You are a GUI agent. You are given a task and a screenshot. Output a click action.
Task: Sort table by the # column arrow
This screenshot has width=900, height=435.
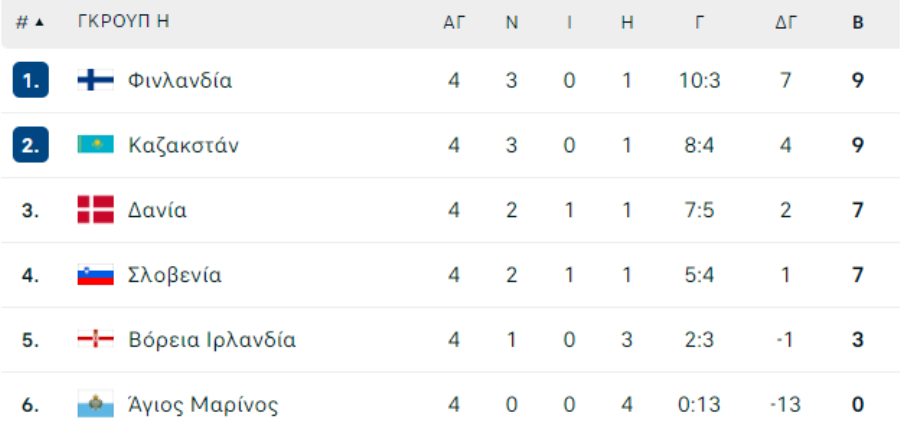[x=39, y=22]
